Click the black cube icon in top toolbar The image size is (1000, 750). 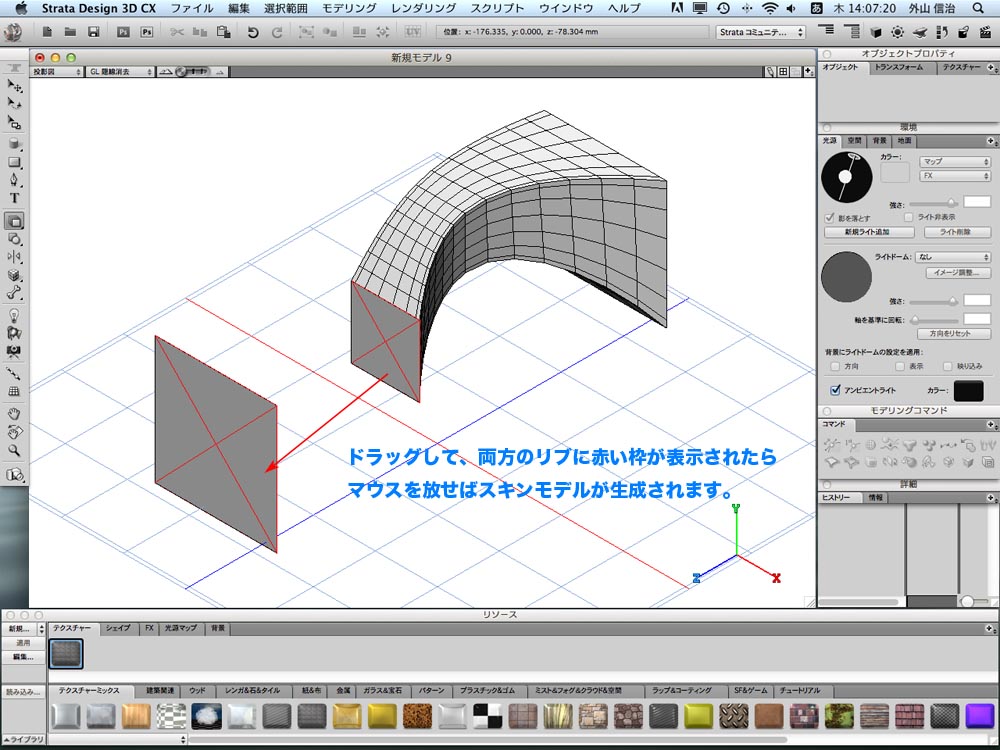(x=876, y=32)
